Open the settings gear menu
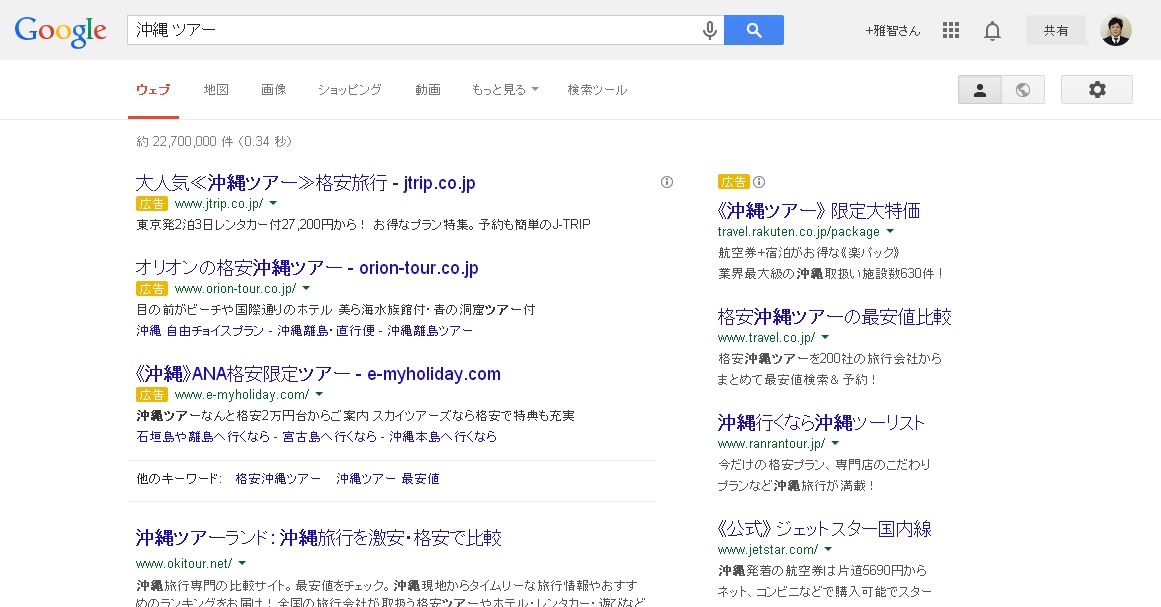 (1097, 90)
